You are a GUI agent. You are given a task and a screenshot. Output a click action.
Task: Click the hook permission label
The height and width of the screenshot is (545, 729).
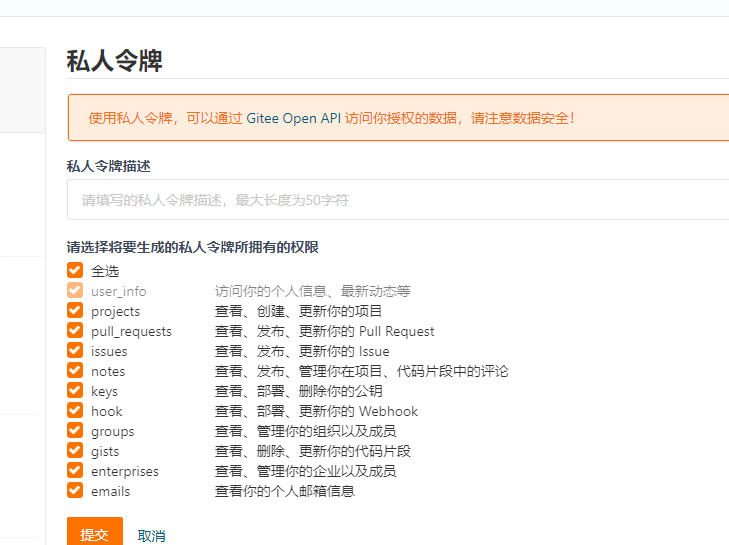point(106,412)
